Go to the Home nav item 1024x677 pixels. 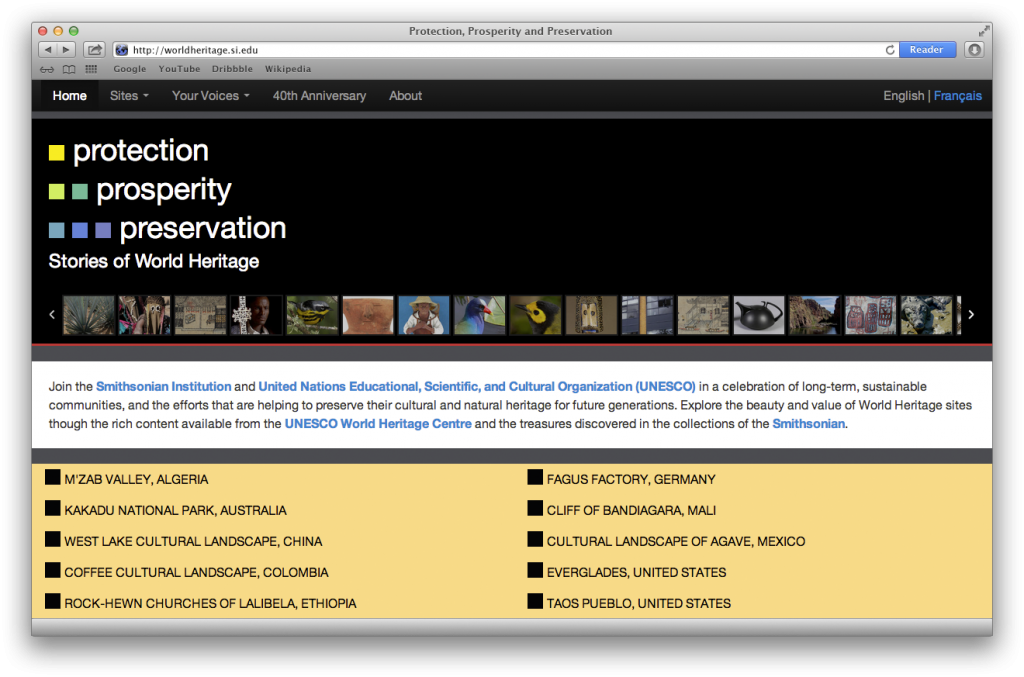pos(69,96)
